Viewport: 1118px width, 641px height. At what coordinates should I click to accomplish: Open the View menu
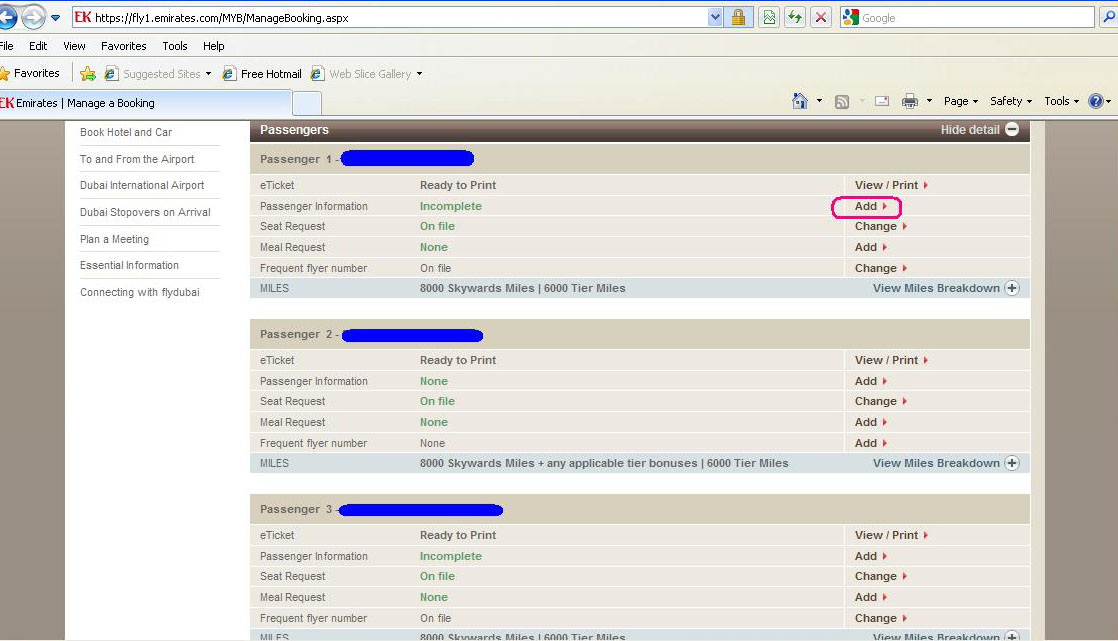pyautogui.click(x=74, y=46)
